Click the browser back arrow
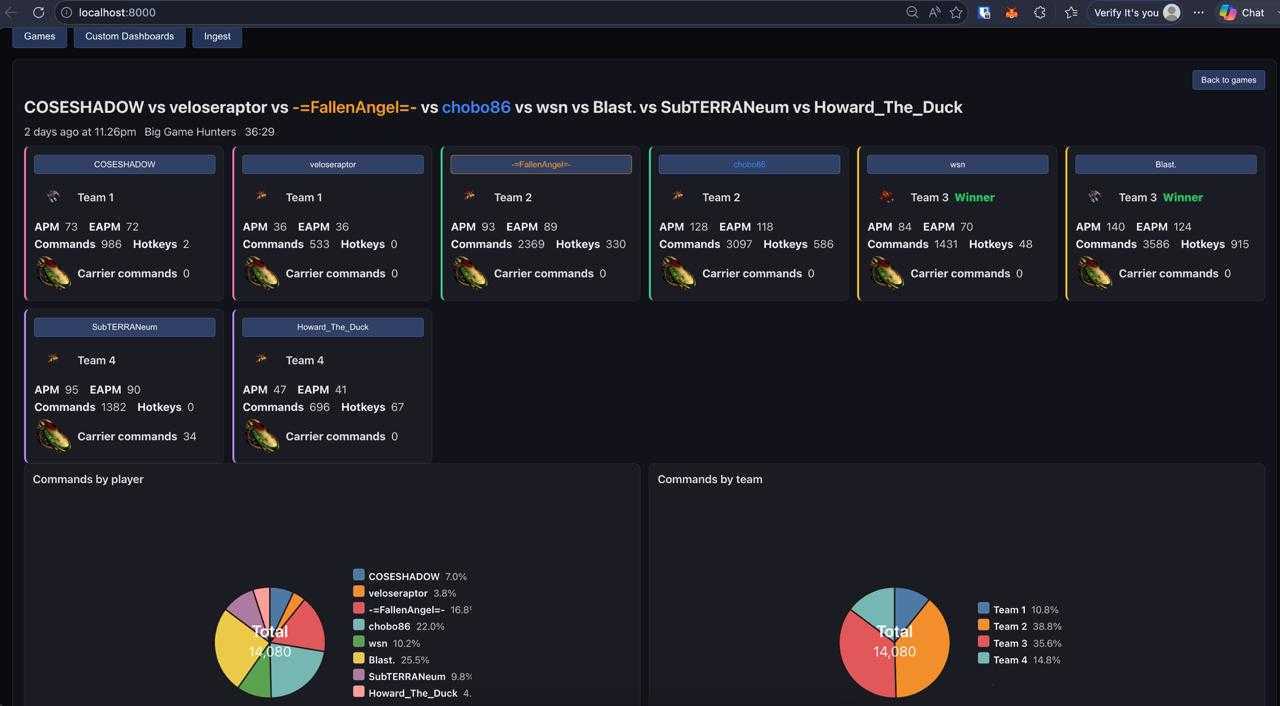Image resolution: width=1280 pixels, height=706 pixels. [x=12, y=13]
